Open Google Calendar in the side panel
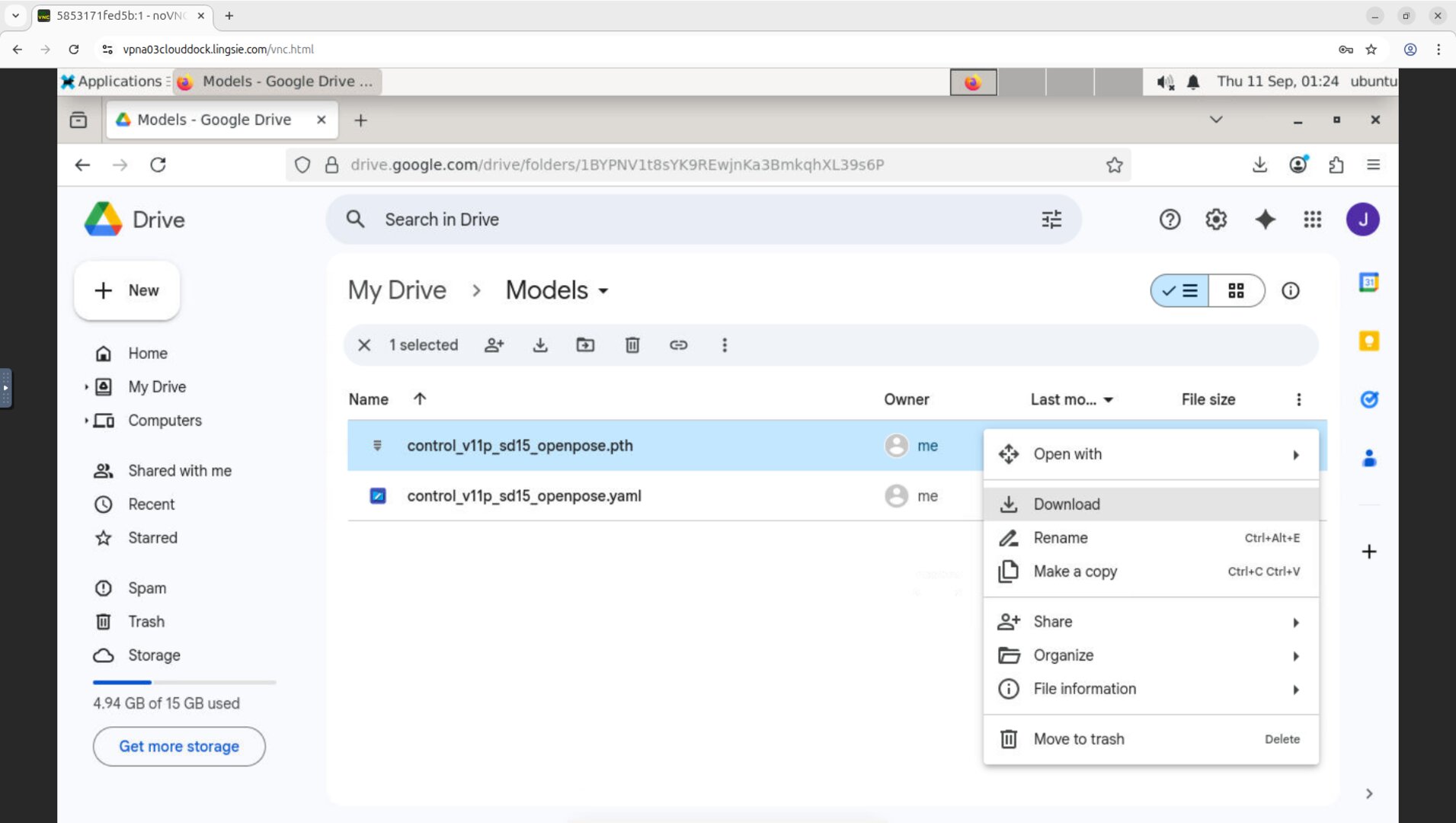 coord(1368,282)
